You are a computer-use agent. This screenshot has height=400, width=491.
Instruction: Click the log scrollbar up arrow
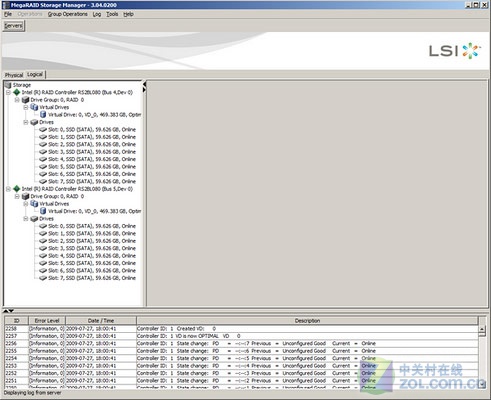point(482,329)
